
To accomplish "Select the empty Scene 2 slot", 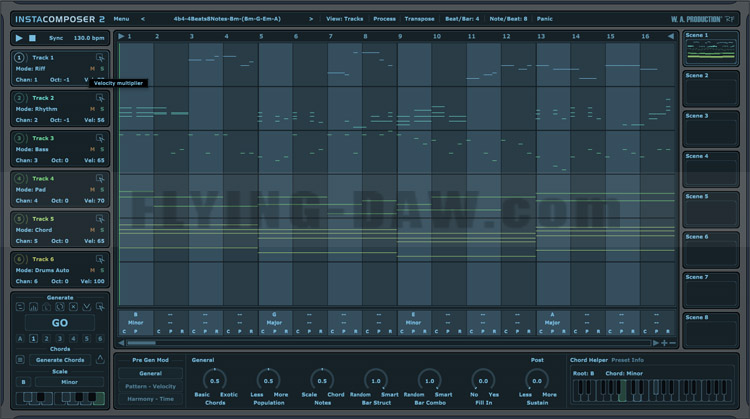I will coord(710,89).
